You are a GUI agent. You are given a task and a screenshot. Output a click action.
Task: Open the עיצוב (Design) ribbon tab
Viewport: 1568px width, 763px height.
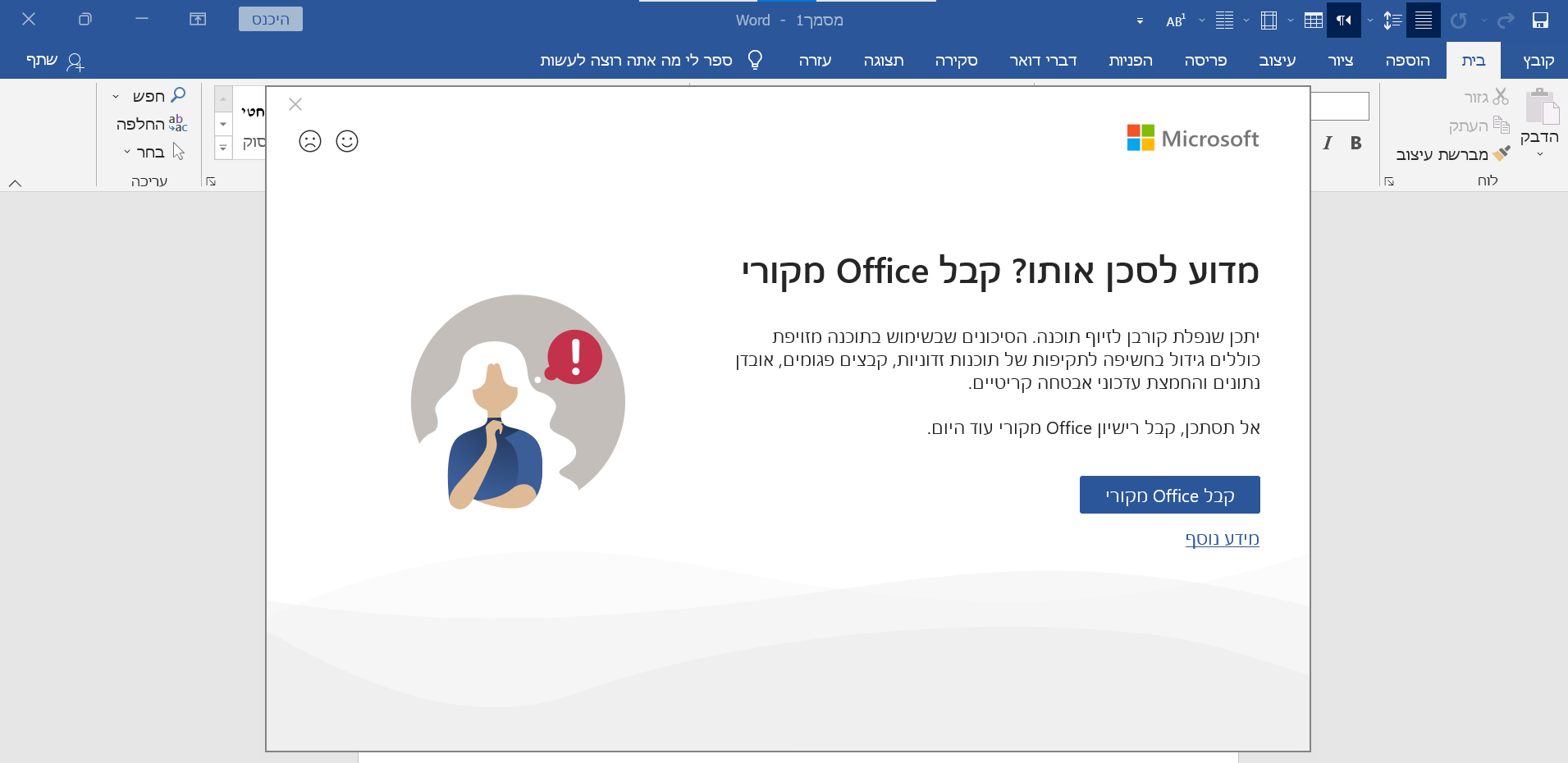pos(1278,61)
